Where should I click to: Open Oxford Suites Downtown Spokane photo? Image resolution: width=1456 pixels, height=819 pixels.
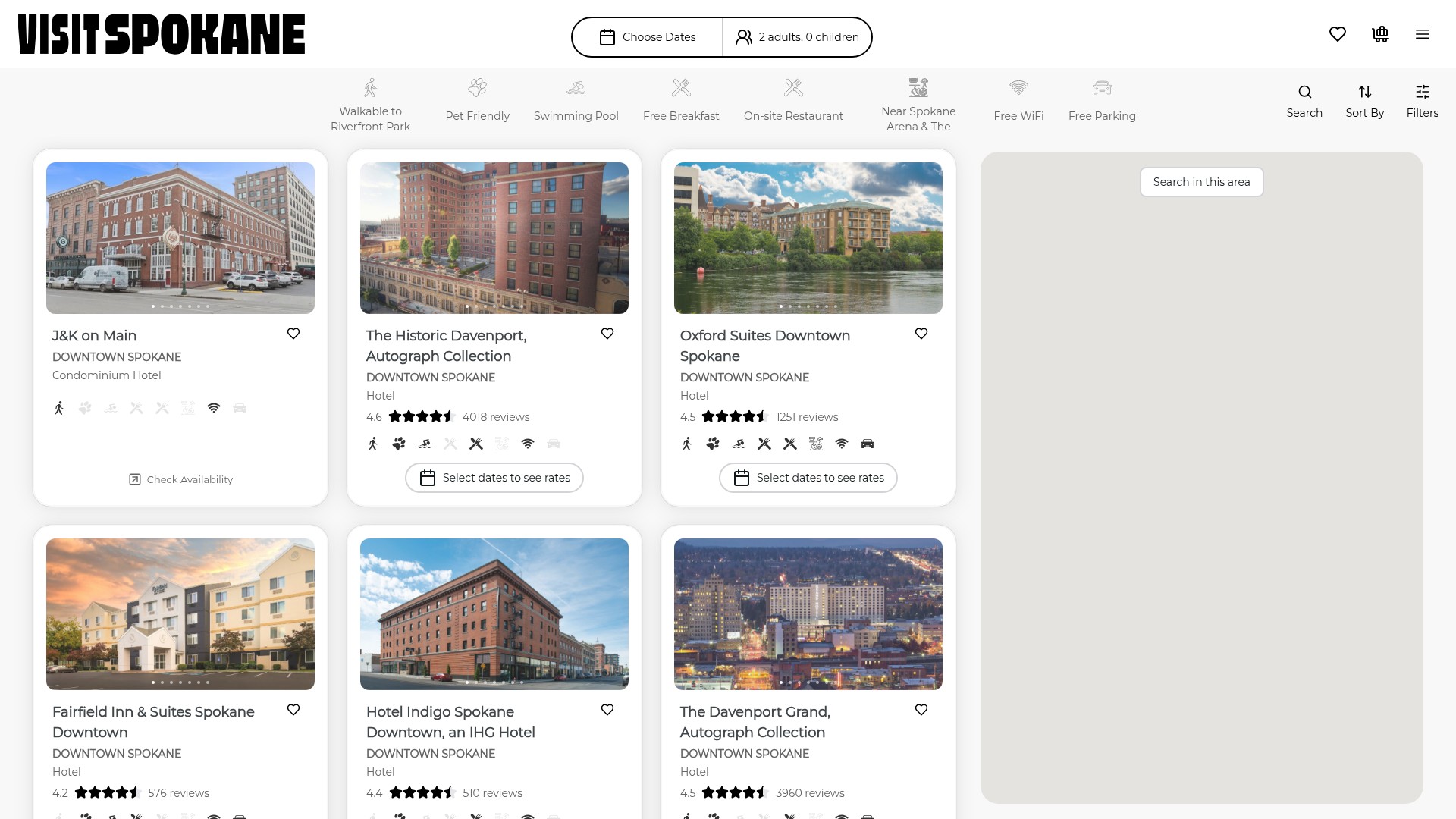click(x=808, y=238)
